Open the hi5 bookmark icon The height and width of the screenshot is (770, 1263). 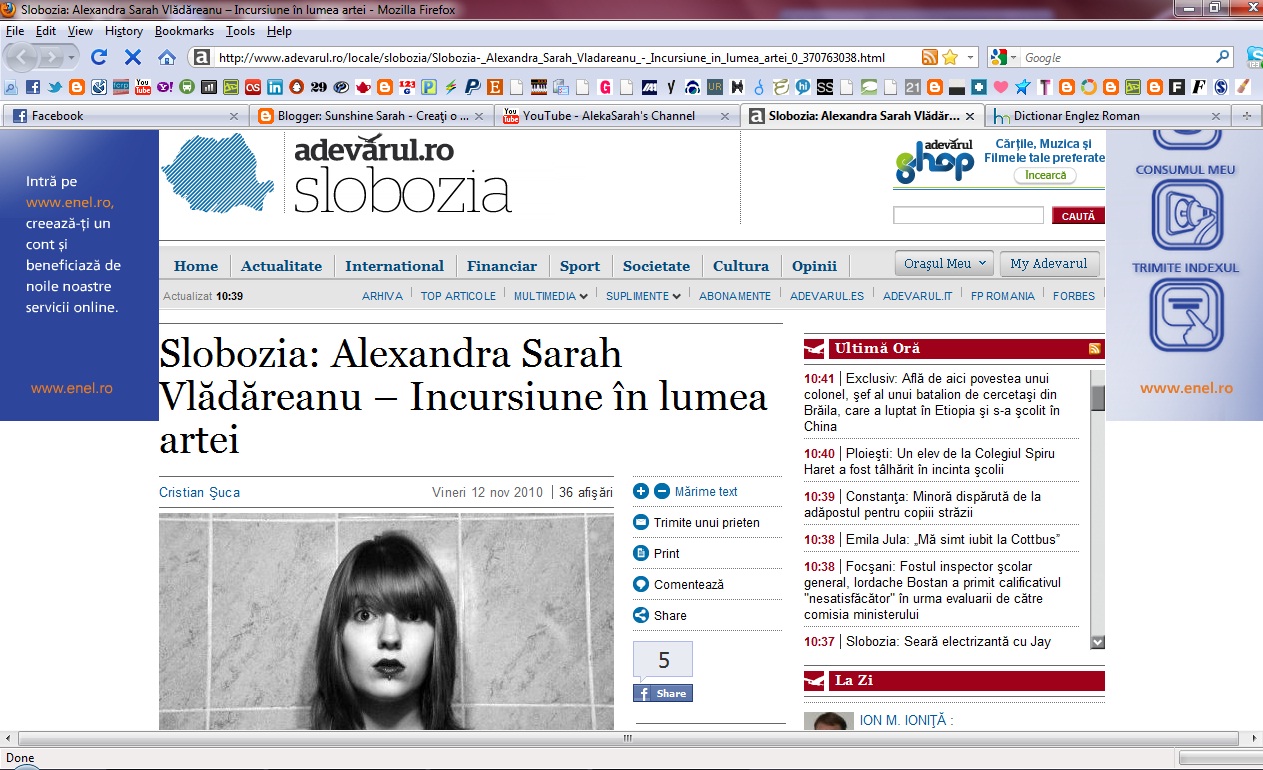[803, 87]
